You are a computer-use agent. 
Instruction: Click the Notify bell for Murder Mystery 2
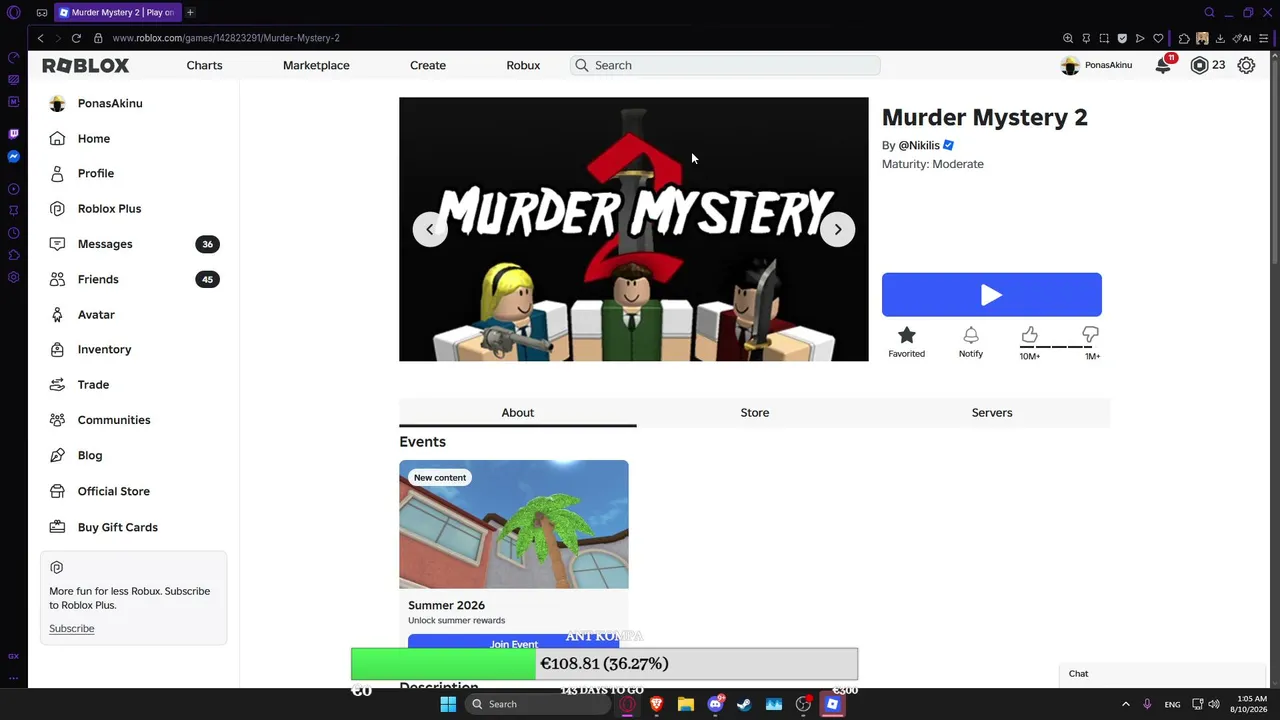(971, 335)
